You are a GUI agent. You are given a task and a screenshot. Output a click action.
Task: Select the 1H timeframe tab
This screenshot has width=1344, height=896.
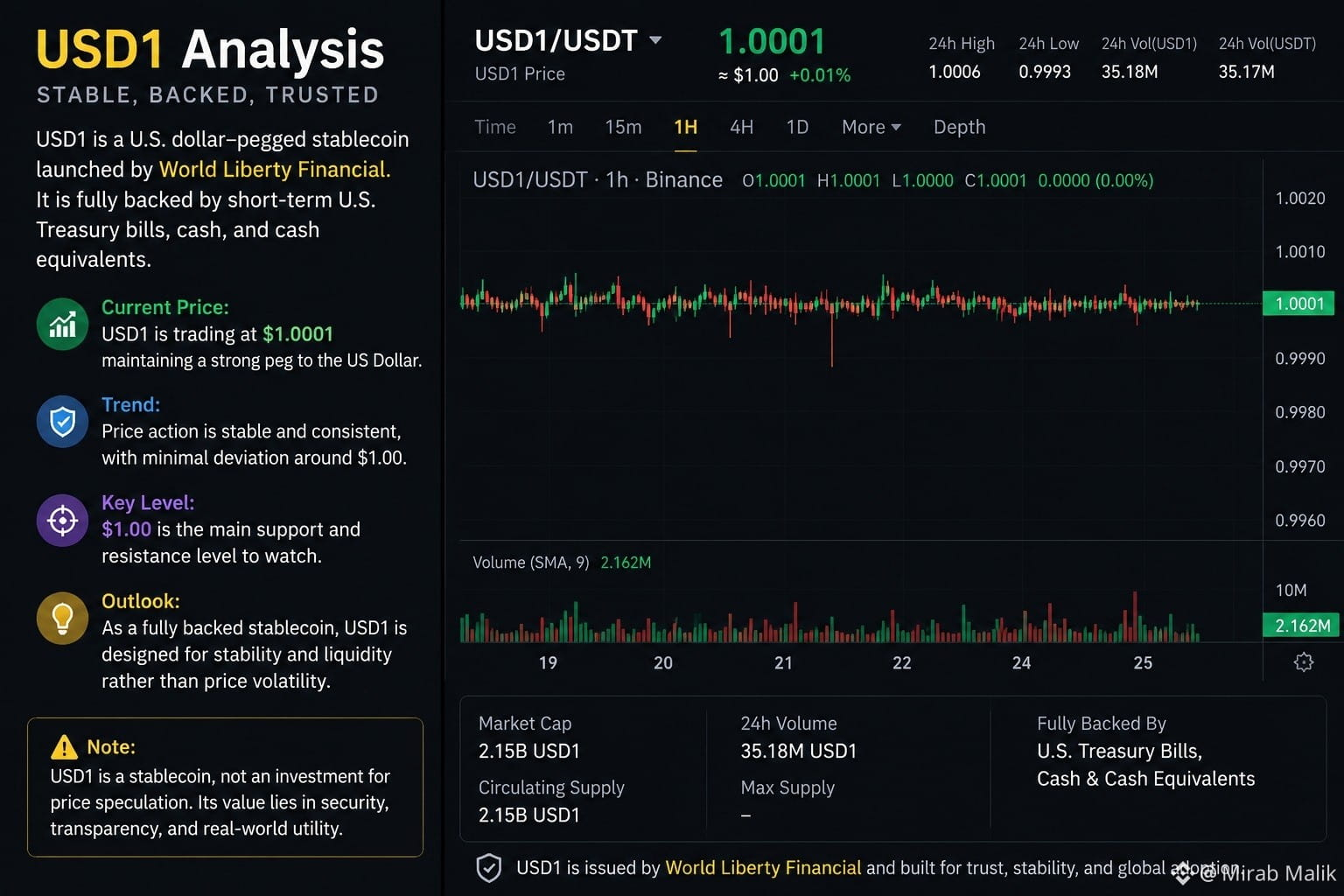[686, 127]
